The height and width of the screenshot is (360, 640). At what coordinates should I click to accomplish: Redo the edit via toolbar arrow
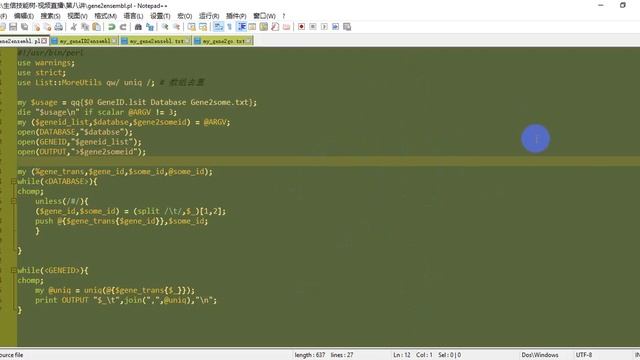(x=123, y=27)
